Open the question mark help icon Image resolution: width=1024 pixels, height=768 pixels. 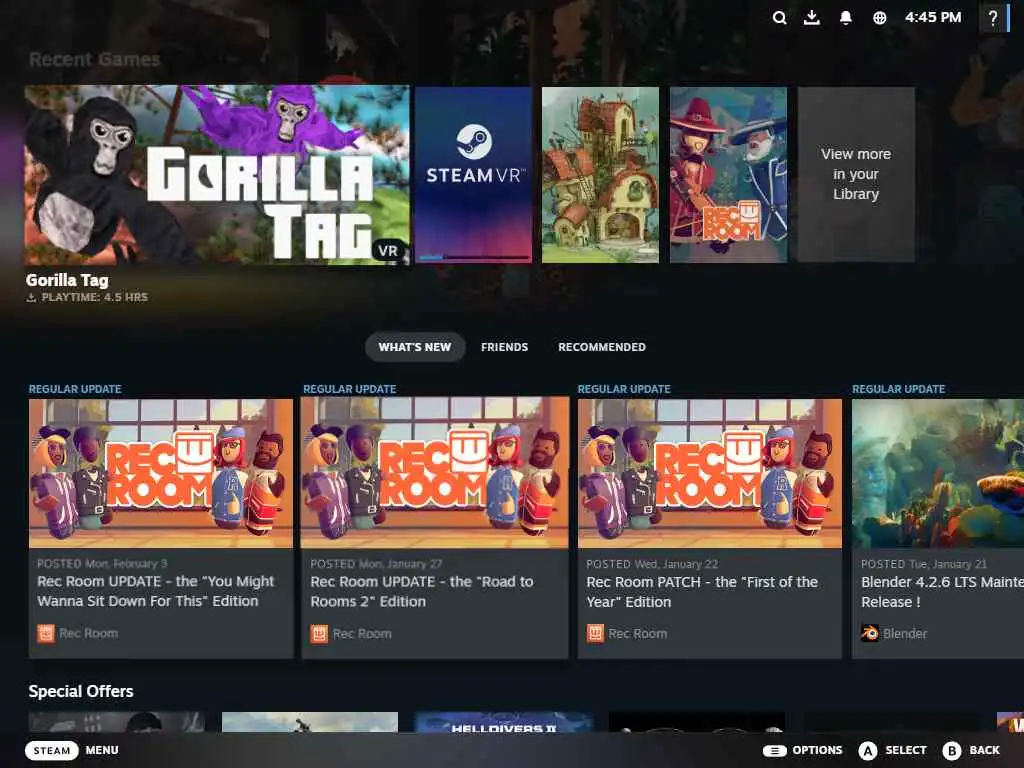click(993, 18)
